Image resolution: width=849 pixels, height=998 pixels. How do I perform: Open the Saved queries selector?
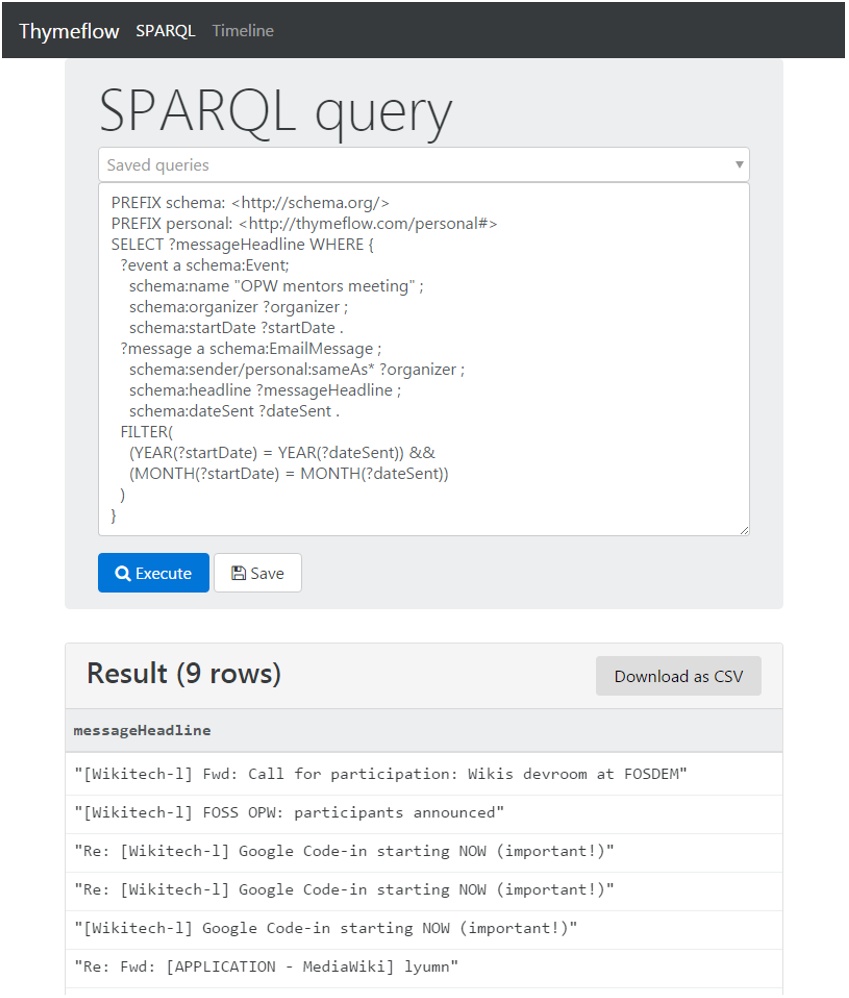[x=420, y=164]
